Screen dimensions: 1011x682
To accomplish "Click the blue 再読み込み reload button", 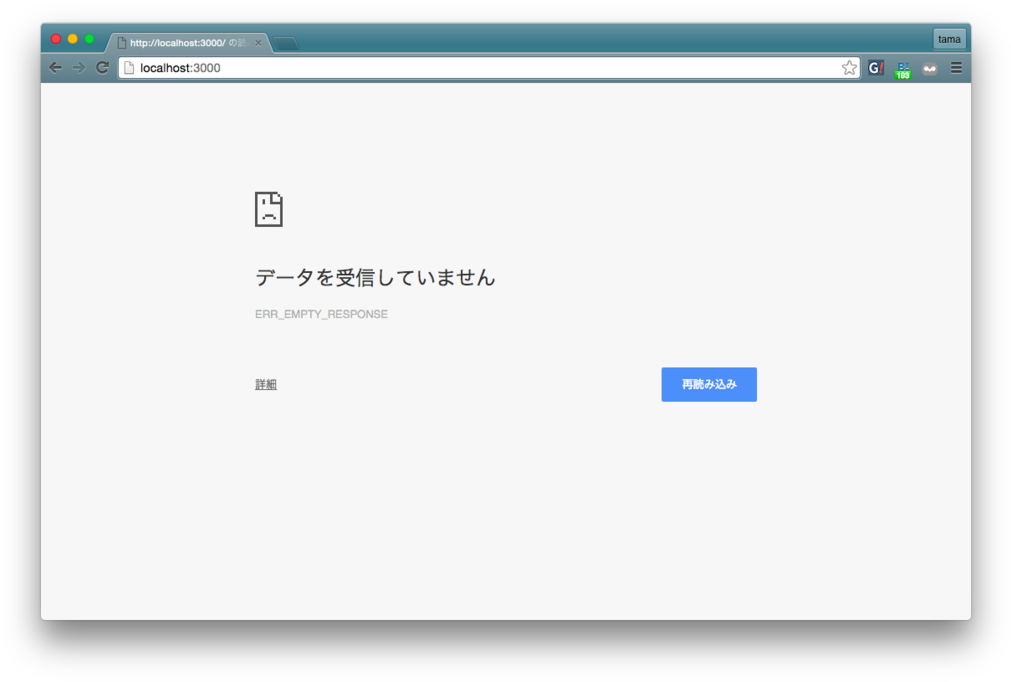I will pyautogui.click(x=709, y=384).
